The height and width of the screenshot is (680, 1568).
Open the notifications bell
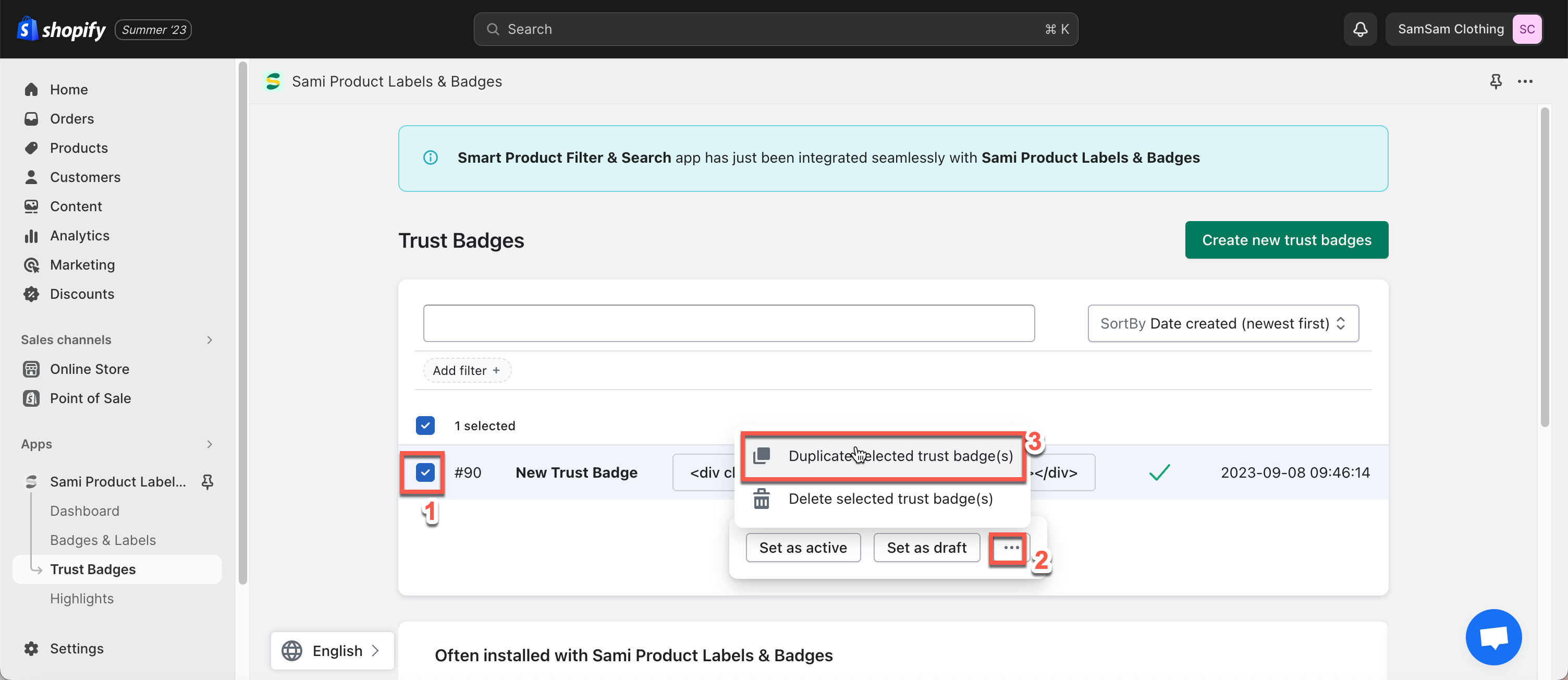coord(1360,29)
